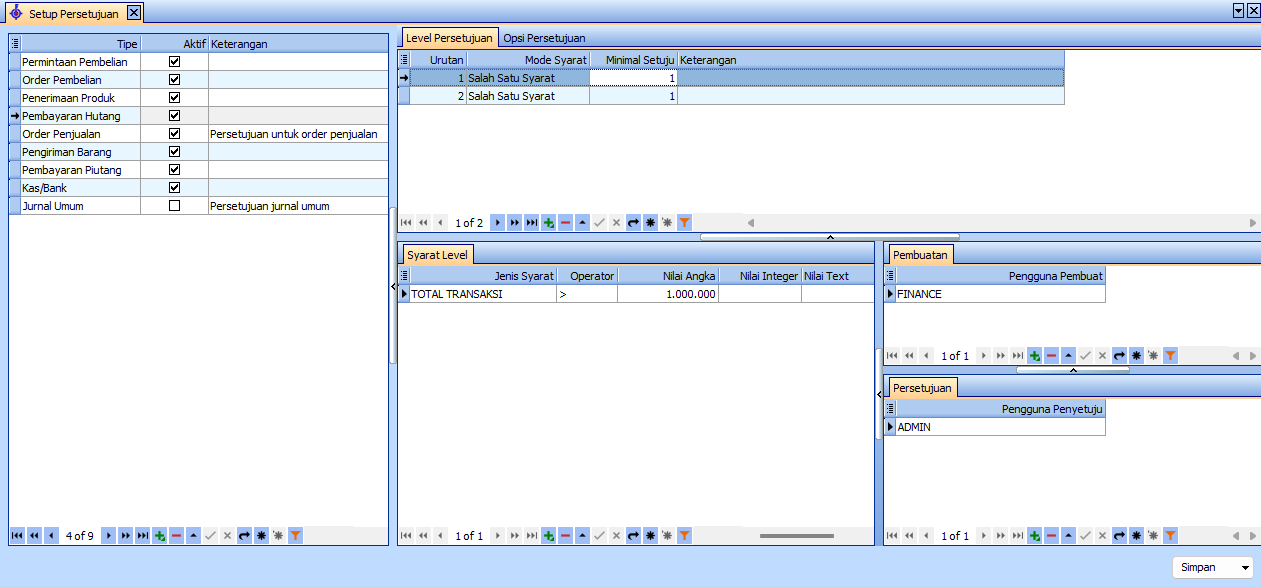1261x587 pixels.
Task: Collapse Level Persetujuan panel via splitter chevron
Action: coord(830,237)
